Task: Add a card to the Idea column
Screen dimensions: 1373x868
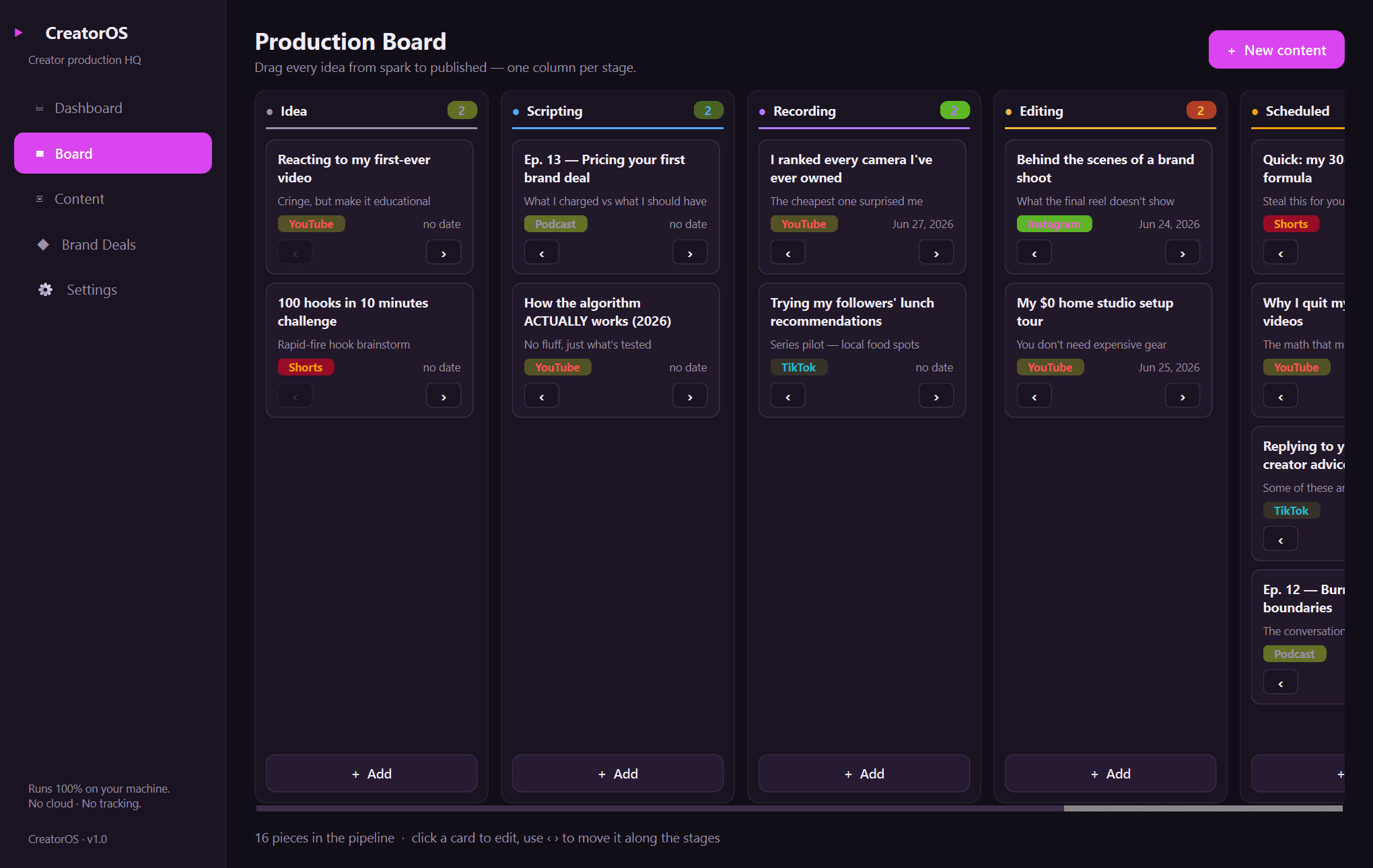Action: point(372,774)
